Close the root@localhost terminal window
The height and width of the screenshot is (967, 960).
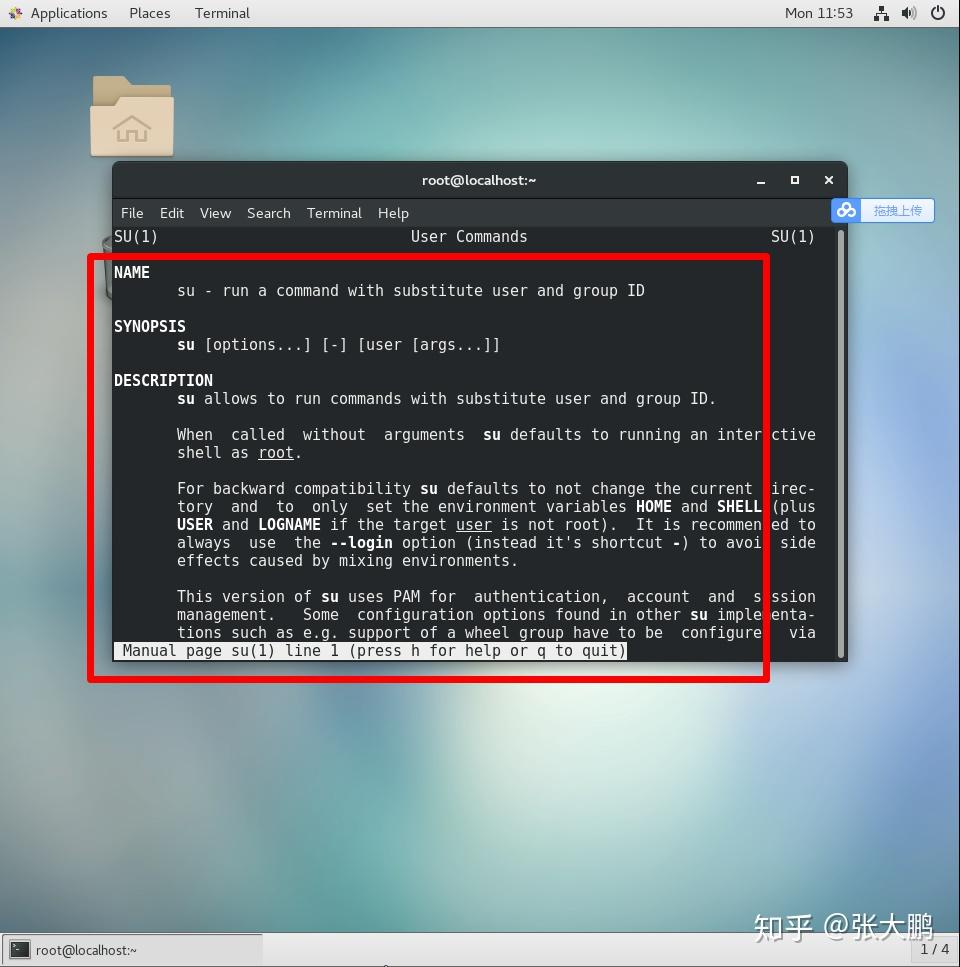tap(829, 180)
